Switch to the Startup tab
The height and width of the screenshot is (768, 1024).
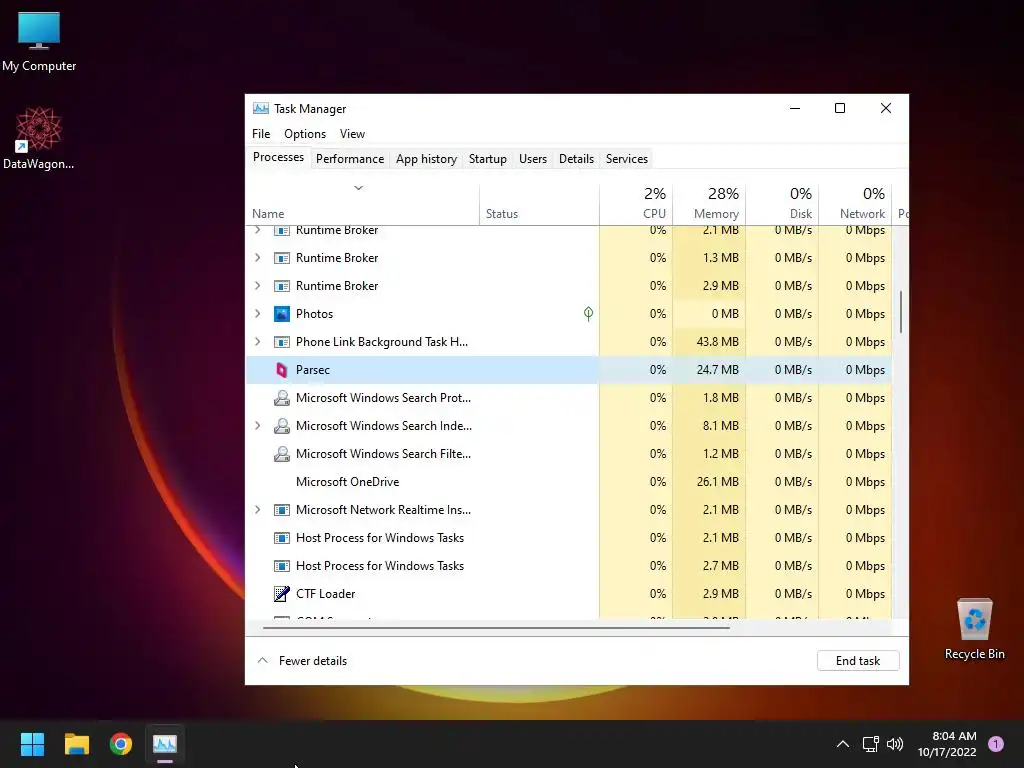click(488, 159)
